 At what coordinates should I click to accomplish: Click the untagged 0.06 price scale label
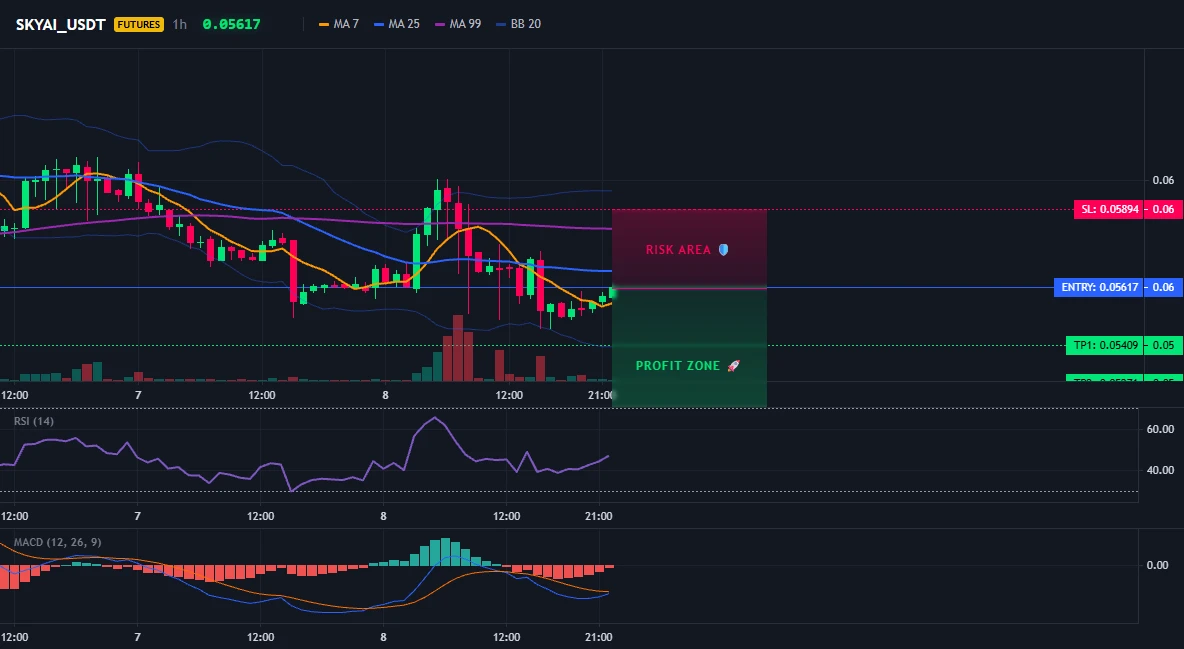pyautogui.click(x=1163, y=180)
